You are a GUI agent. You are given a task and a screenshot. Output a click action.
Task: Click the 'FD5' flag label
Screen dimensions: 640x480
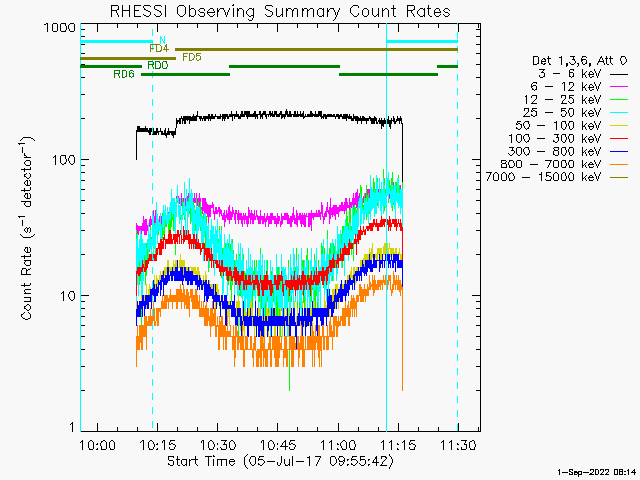[x=192, y=57]
